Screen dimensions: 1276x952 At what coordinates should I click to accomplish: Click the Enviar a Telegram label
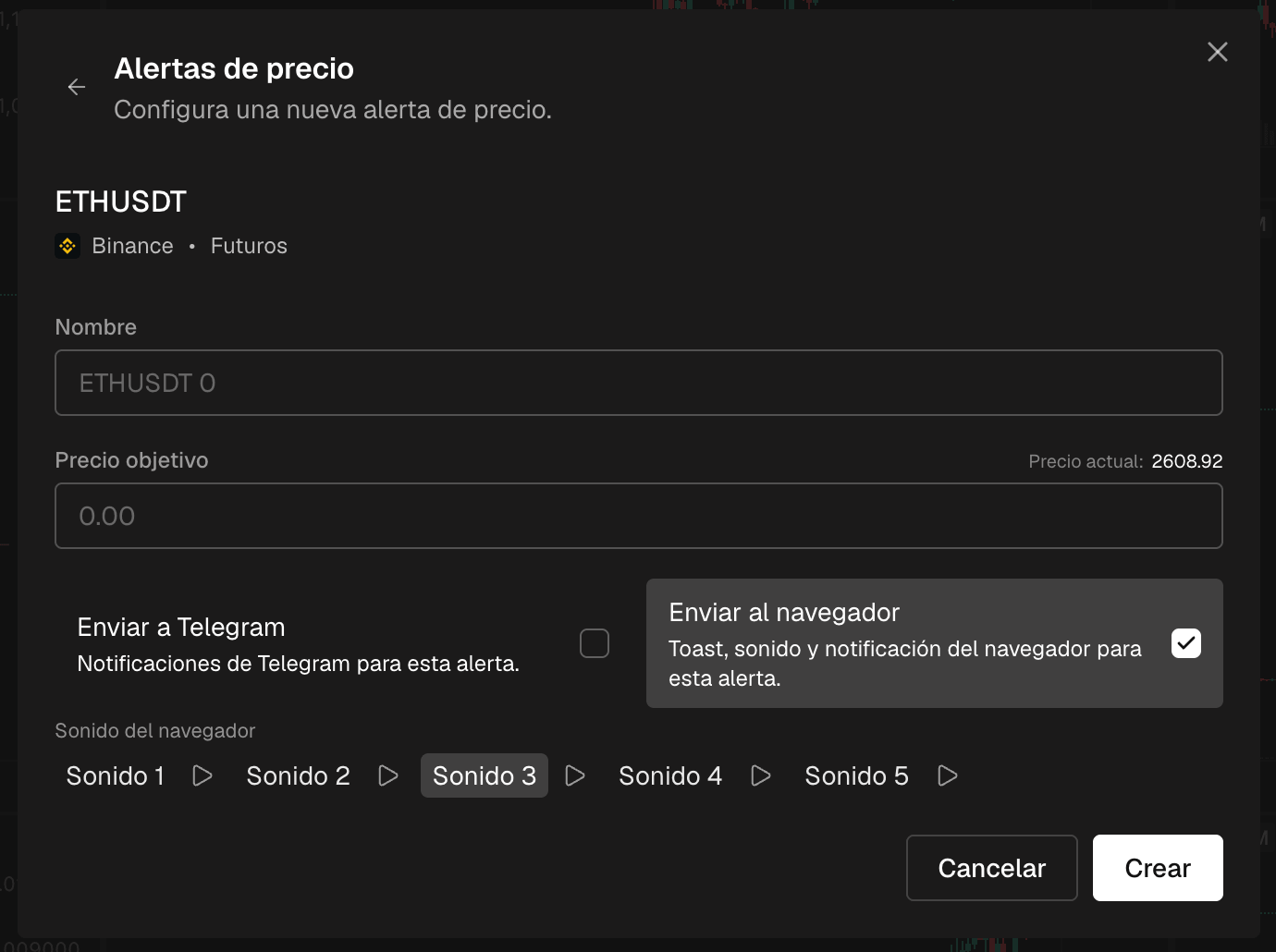[181, 628]
